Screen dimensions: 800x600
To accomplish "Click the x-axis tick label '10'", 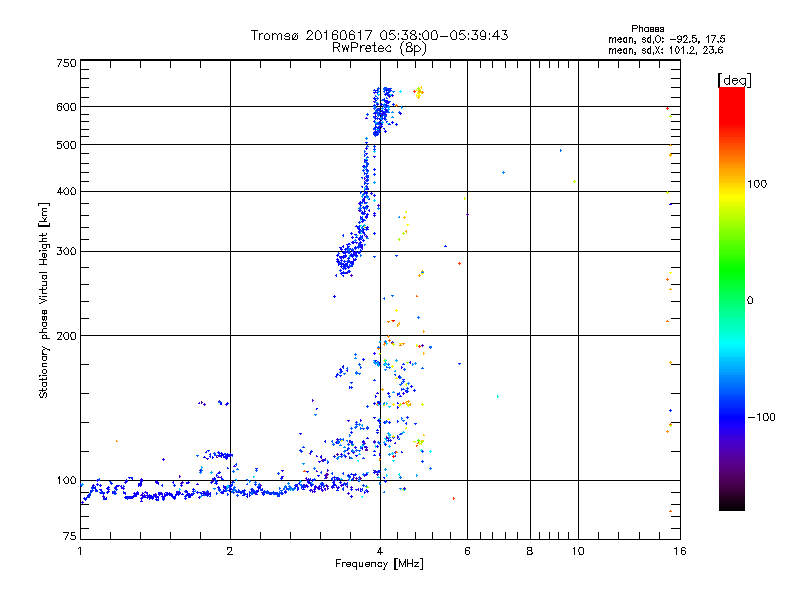I will 578,551.
